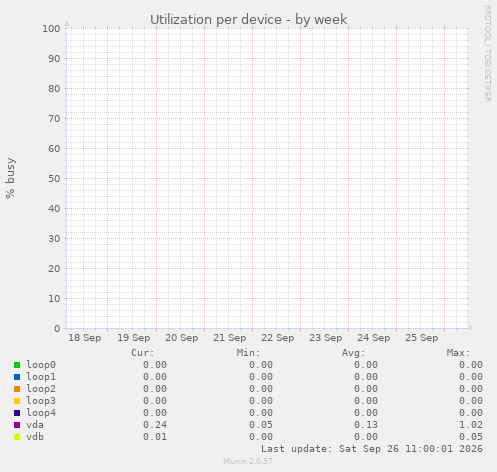Click the 50 y-axis label
Screen dimensions: 497x472
54,179
